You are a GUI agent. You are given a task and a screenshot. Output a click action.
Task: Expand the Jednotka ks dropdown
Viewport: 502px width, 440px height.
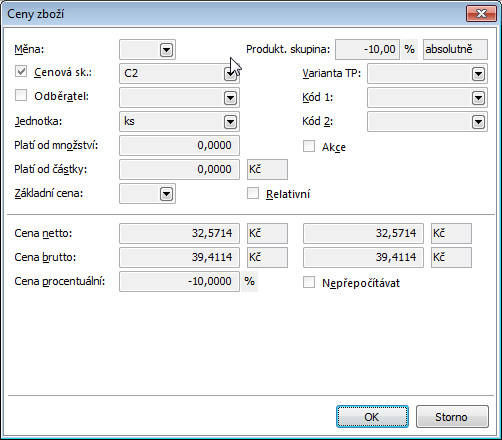point(230,122)
